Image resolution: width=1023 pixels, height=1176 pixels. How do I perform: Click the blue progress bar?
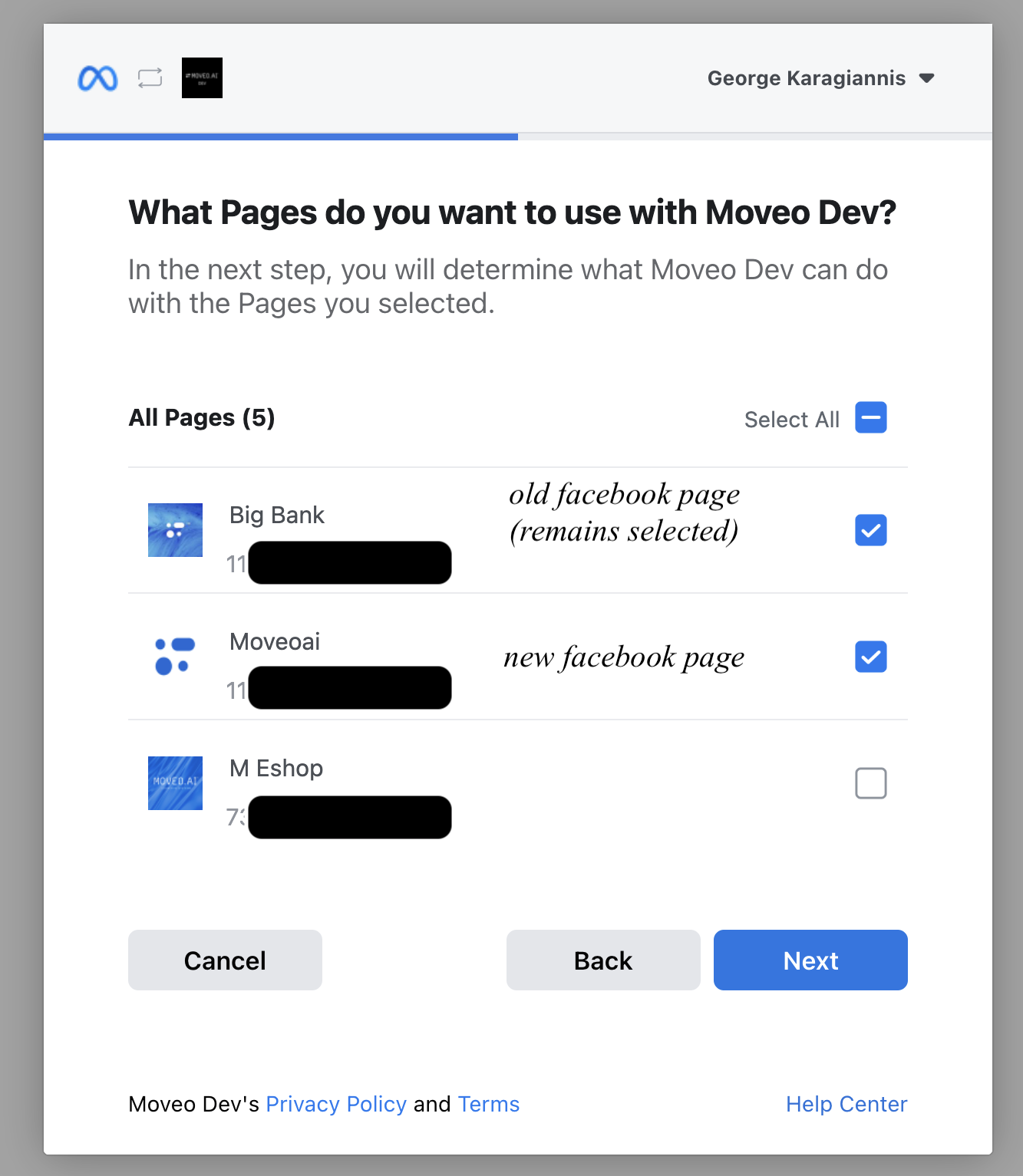[281, 137]
